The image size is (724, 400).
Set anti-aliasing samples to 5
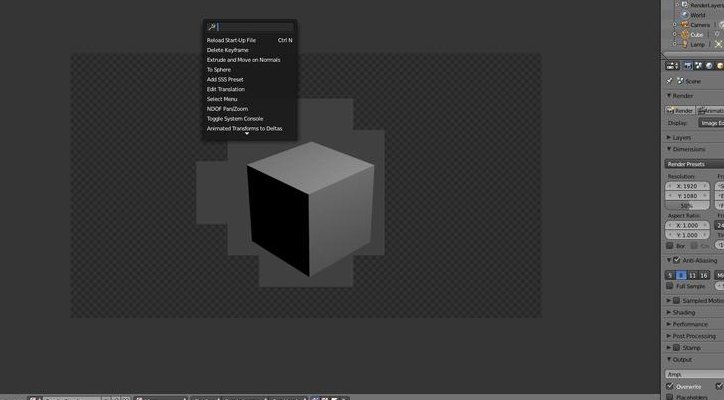point(670,275)
